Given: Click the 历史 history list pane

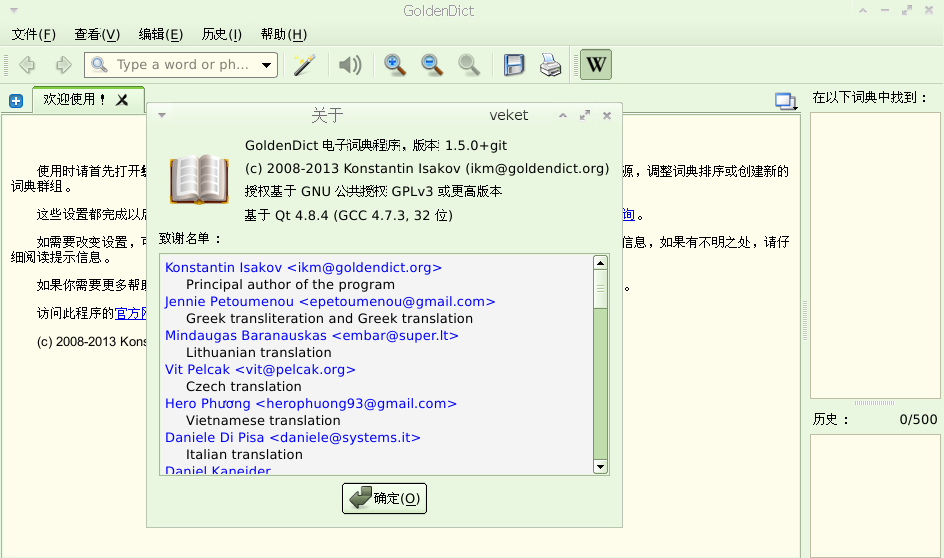Looking at the screenshot, I should point(875,495).
